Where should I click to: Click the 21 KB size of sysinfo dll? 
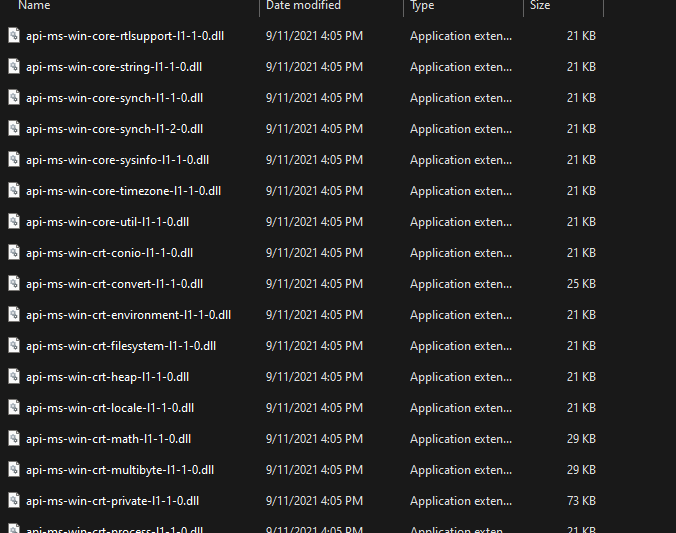pos(581,160)
